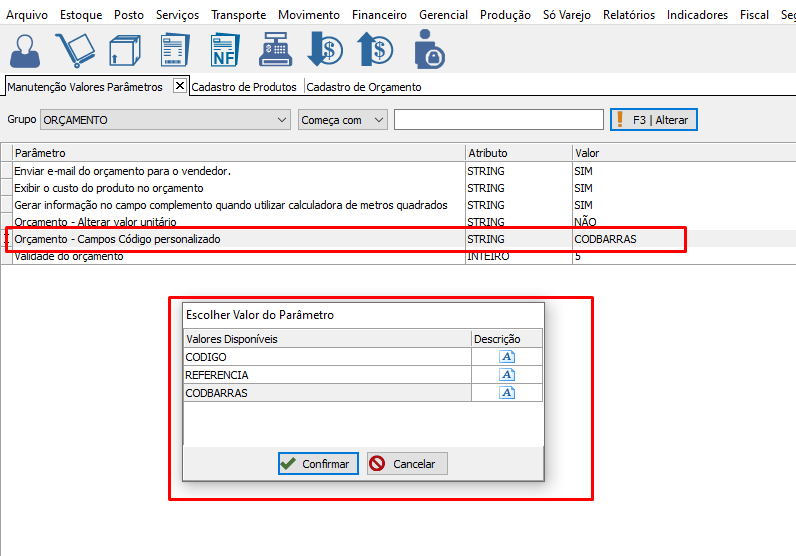
Task: Open the product box toolbar icon
Action: click(x=124, y=50)
